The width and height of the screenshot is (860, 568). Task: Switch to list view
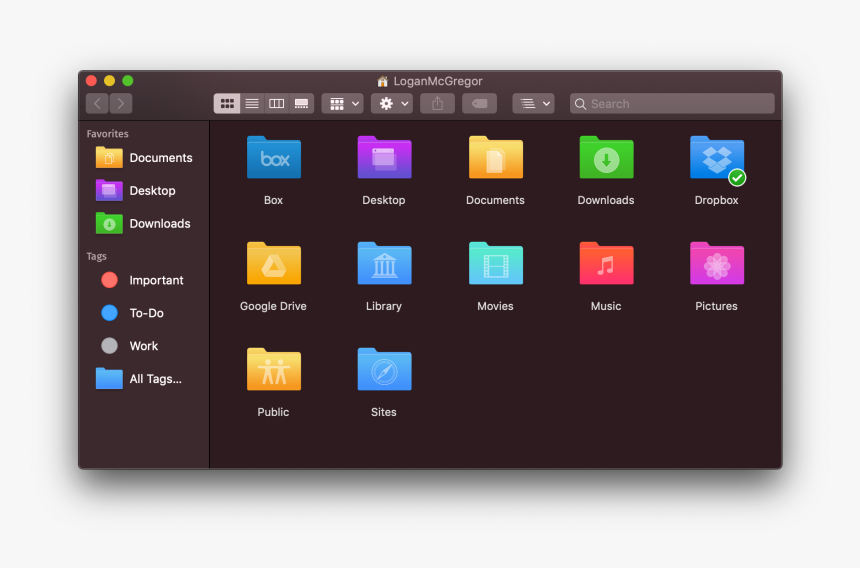click(x=252, y=104)
